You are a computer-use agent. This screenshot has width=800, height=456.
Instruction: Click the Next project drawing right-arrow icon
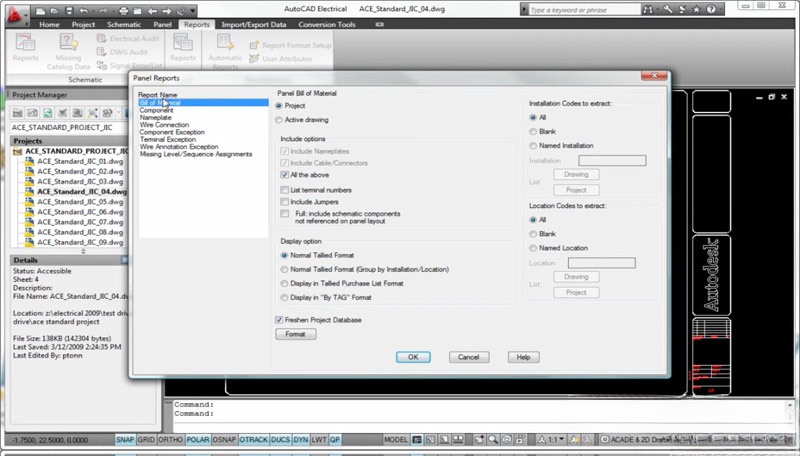point(166,10)
